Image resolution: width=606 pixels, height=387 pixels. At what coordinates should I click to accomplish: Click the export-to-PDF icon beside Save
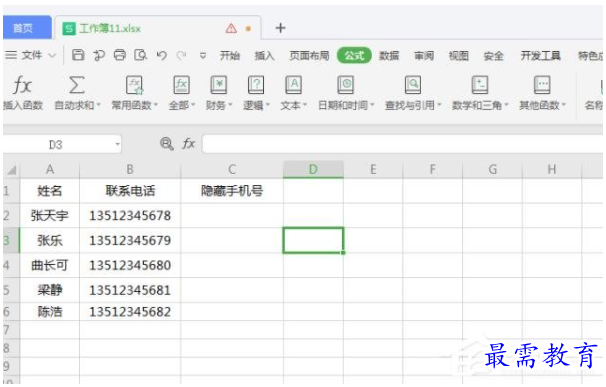(99, 55)
